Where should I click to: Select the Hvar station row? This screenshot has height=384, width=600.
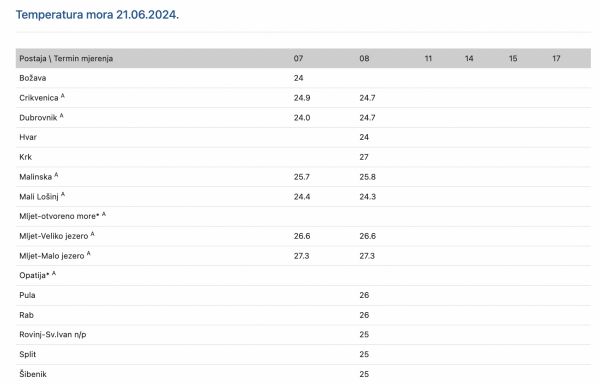(303, 137)
